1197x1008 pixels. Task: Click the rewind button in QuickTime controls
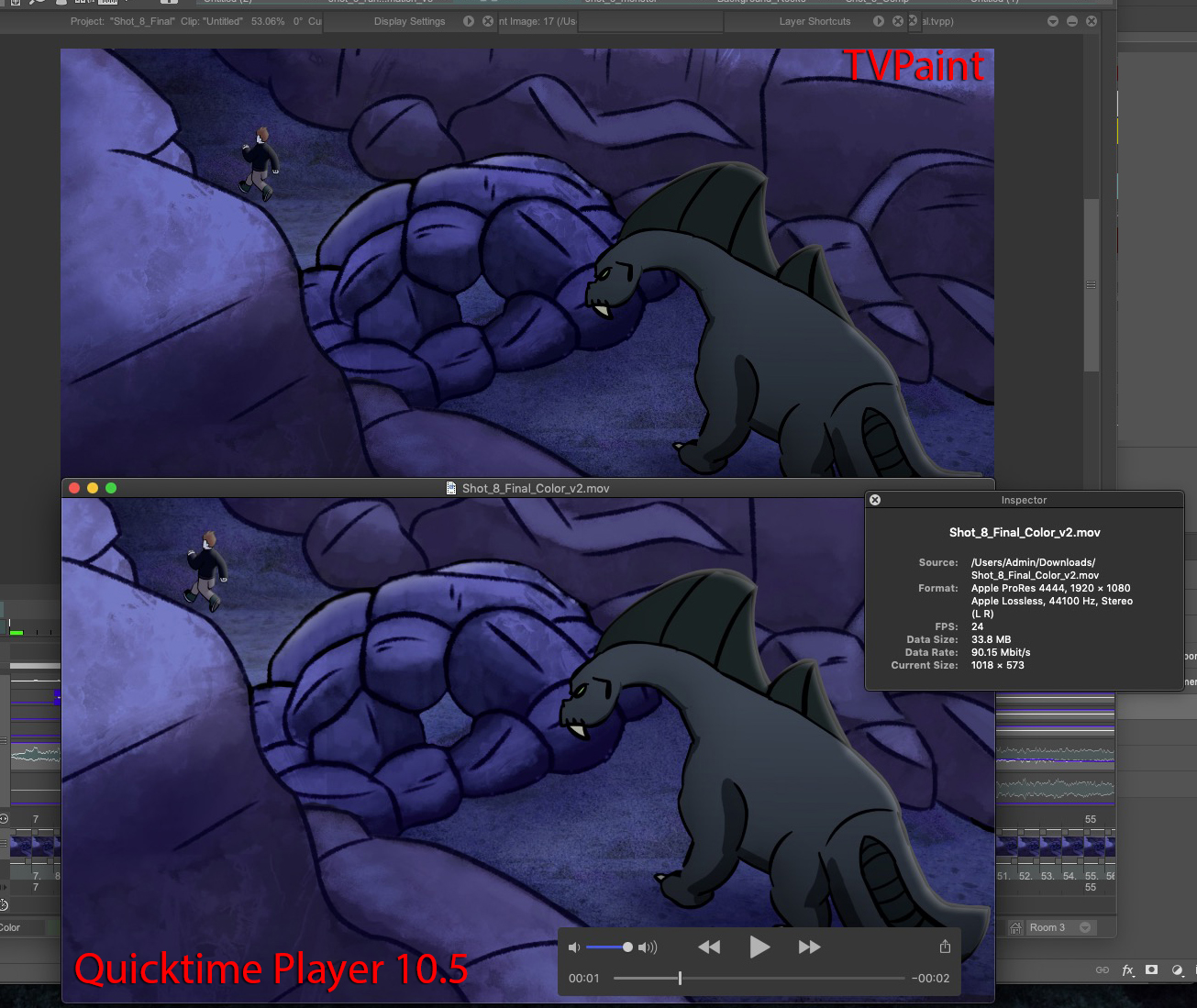(709, 947)
